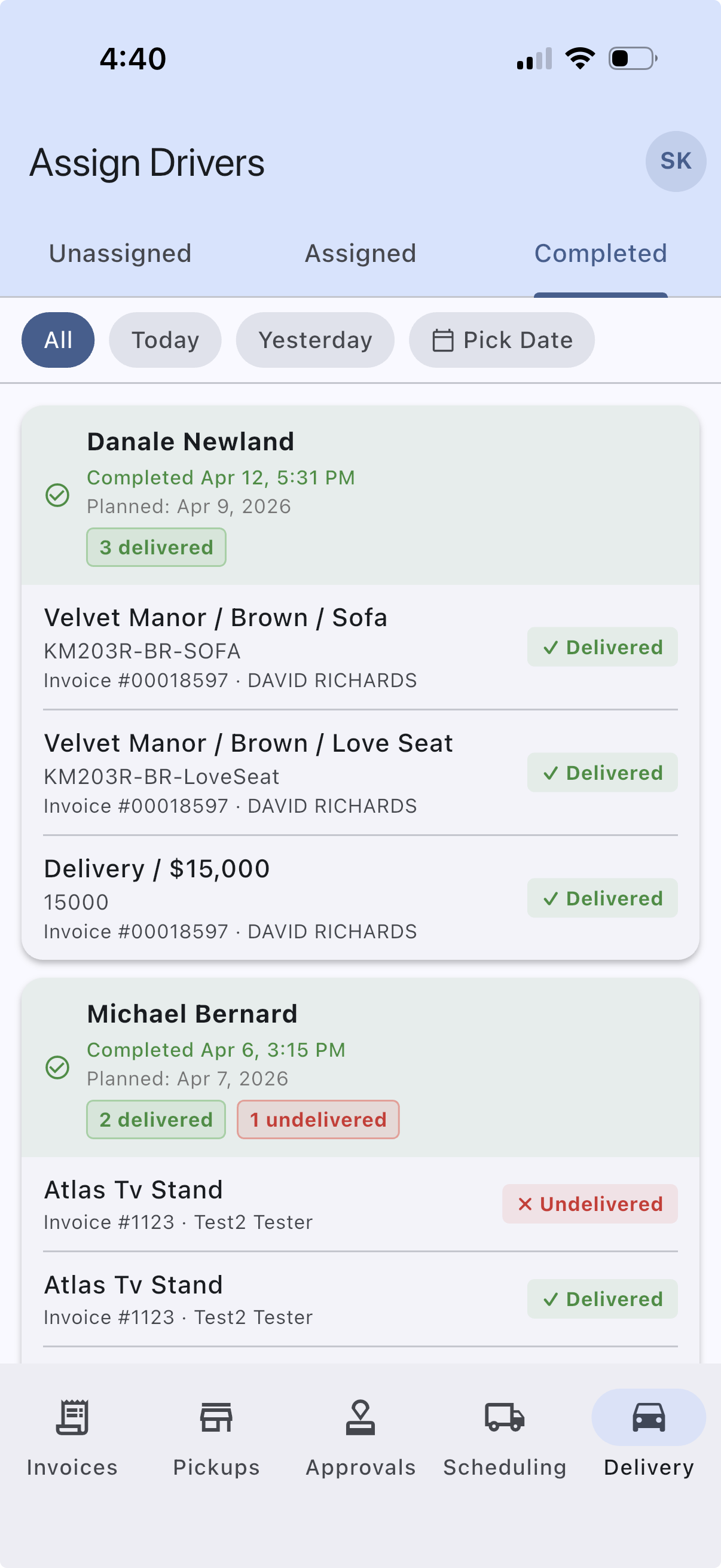The width and height of the screenshot is (721, 1568).
Task: Open the Approvals stamp icon
Action: coord(360,1418)
